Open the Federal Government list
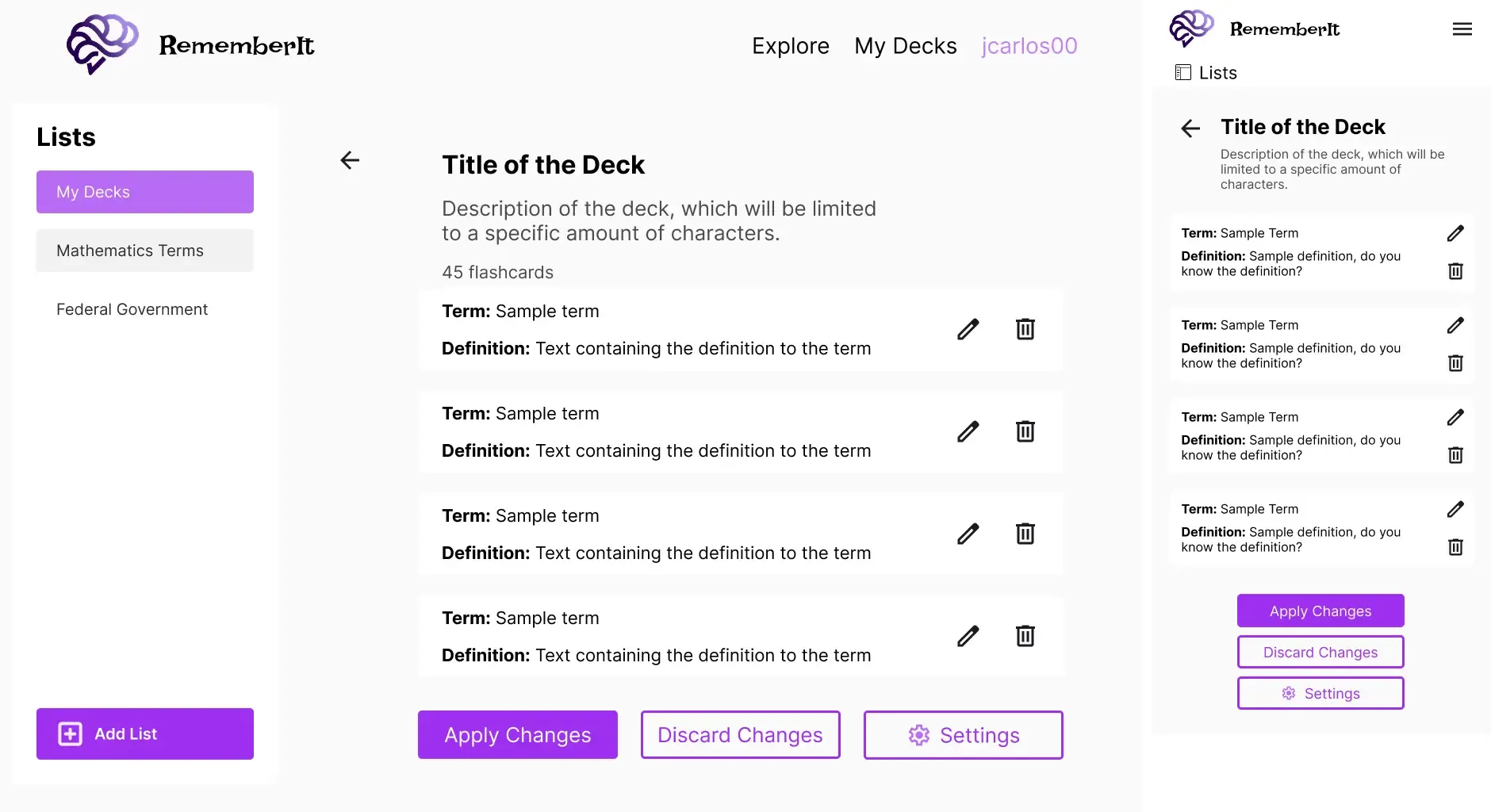This screenshot has width=1491, height=812. [x=132, y=309]
